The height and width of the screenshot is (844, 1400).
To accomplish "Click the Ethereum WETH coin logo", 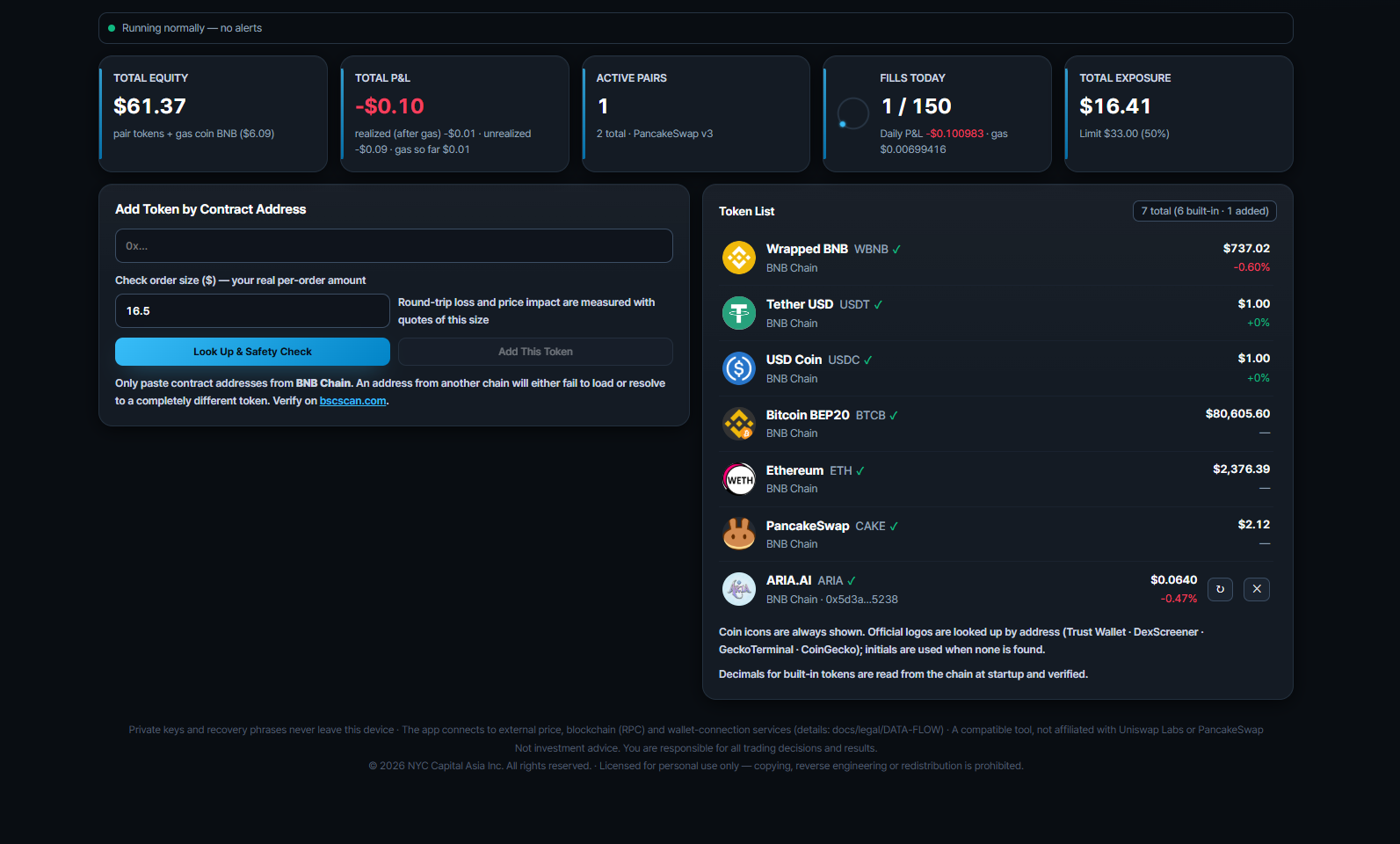I will coord(739,479).
